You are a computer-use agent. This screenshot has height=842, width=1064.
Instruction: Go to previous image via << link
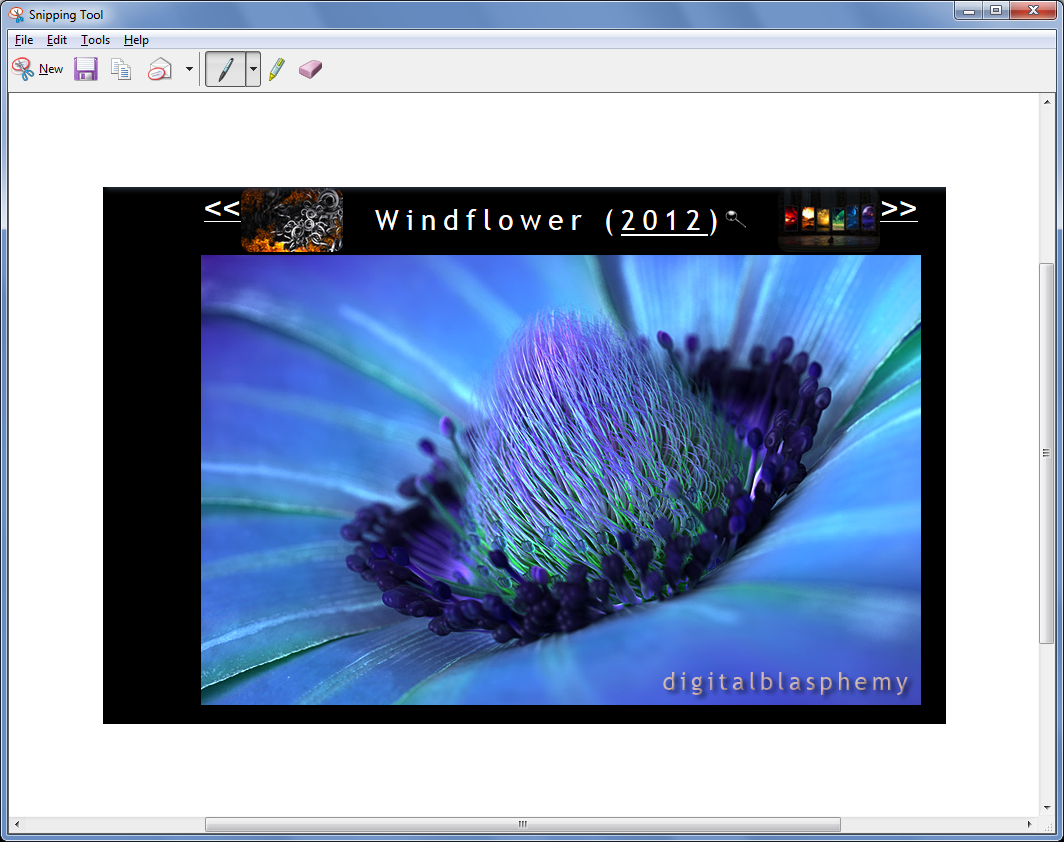222,209
